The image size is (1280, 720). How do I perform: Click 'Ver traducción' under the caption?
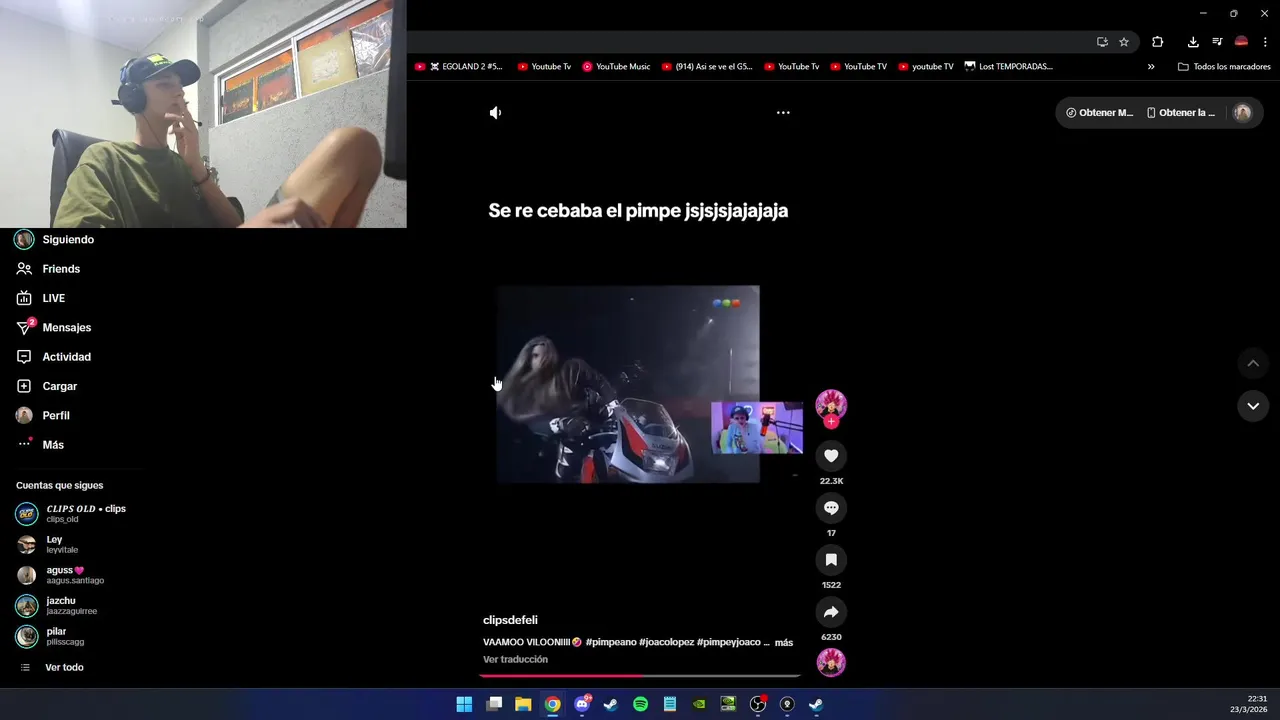click(515, 660)
